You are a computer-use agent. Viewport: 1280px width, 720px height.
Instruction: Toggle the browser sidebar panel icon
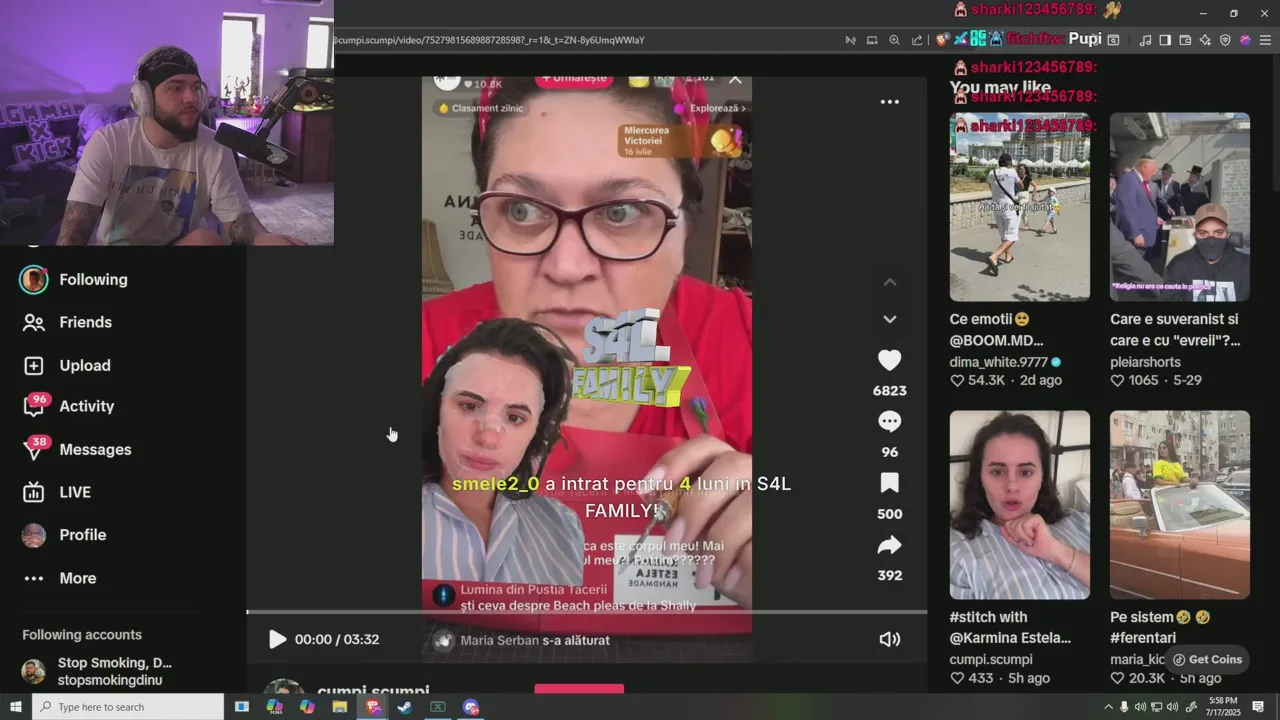(1165, 40)
